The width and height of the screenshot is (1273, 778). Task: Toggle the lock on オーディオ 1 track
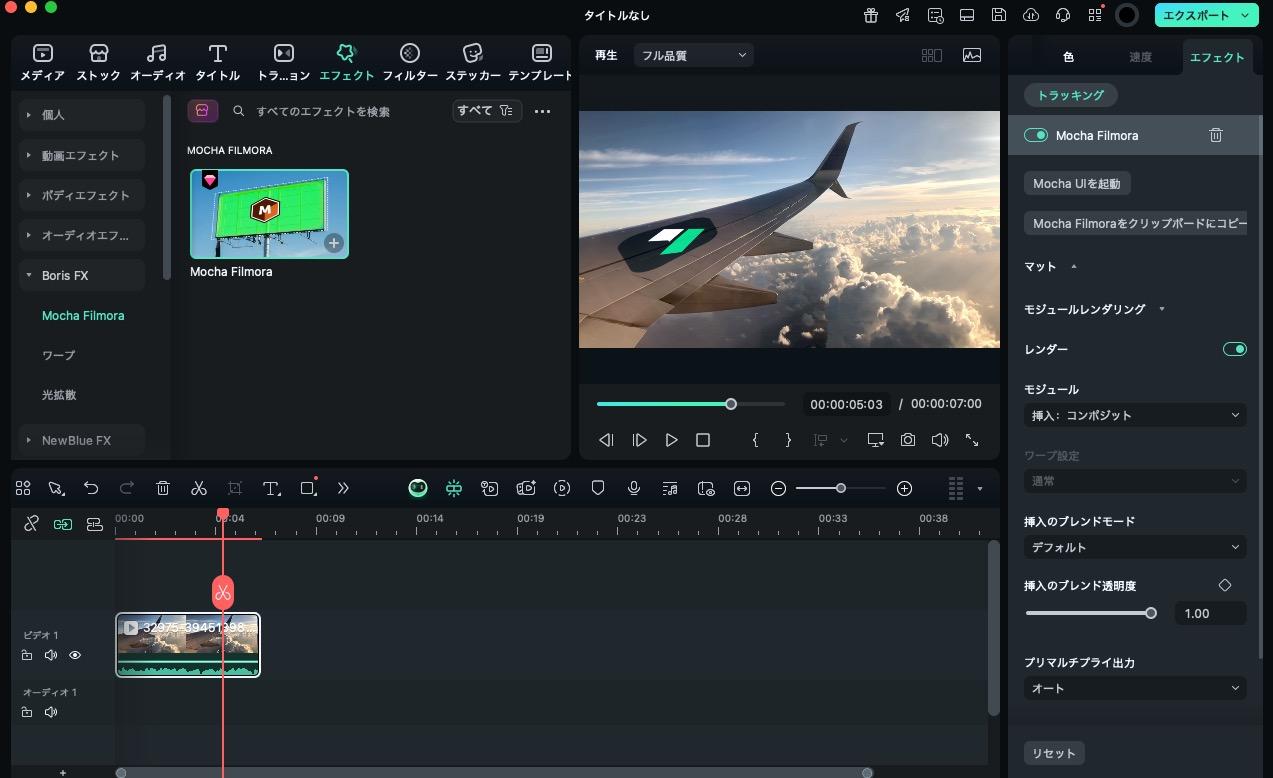[27, 712]
